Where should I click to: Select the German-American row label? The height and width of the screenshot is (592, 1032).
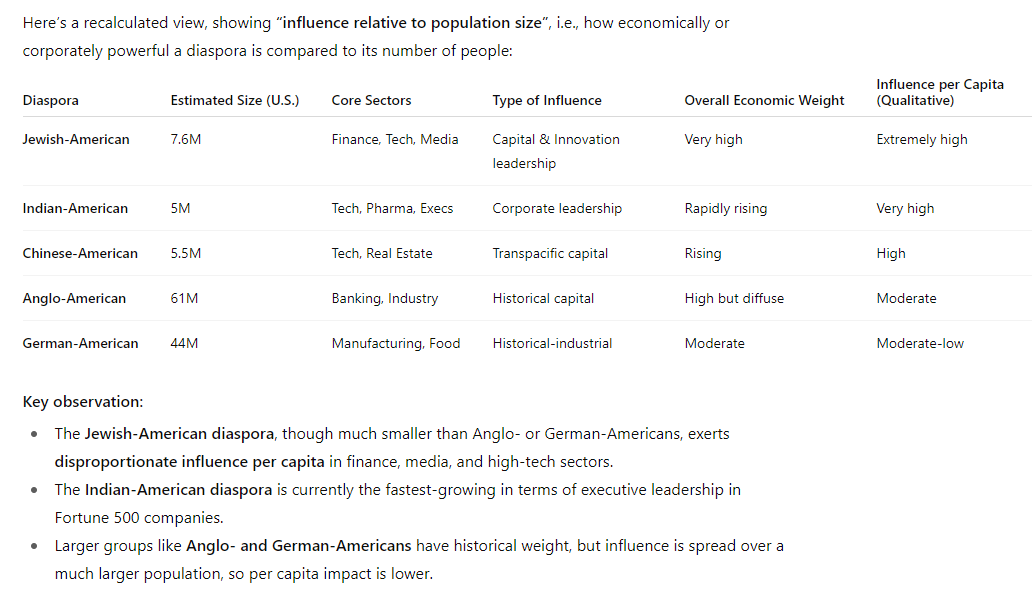tap(80, 344)
